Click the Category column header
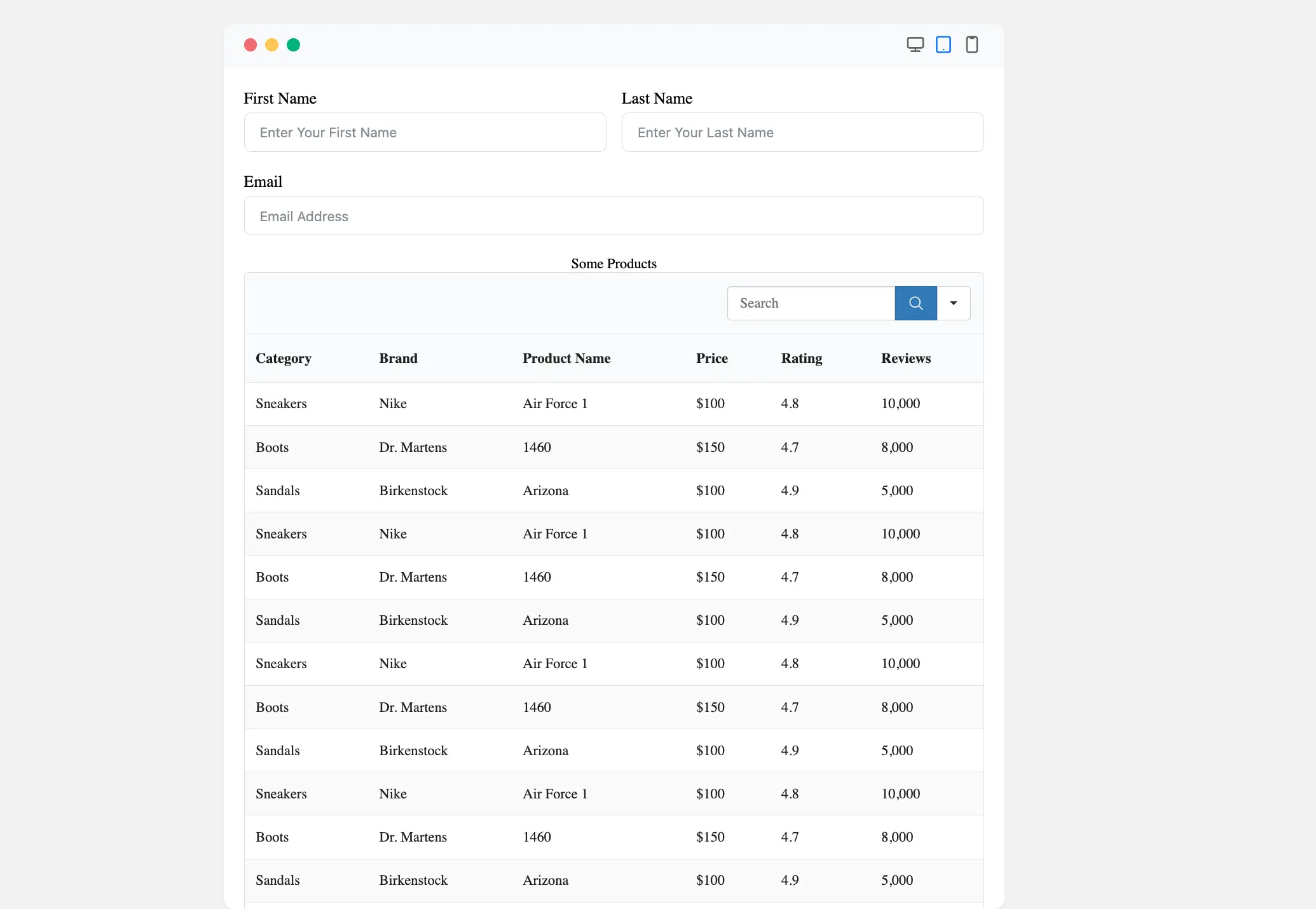This screenshot has height=909, width=1316. tap(284, 359)
